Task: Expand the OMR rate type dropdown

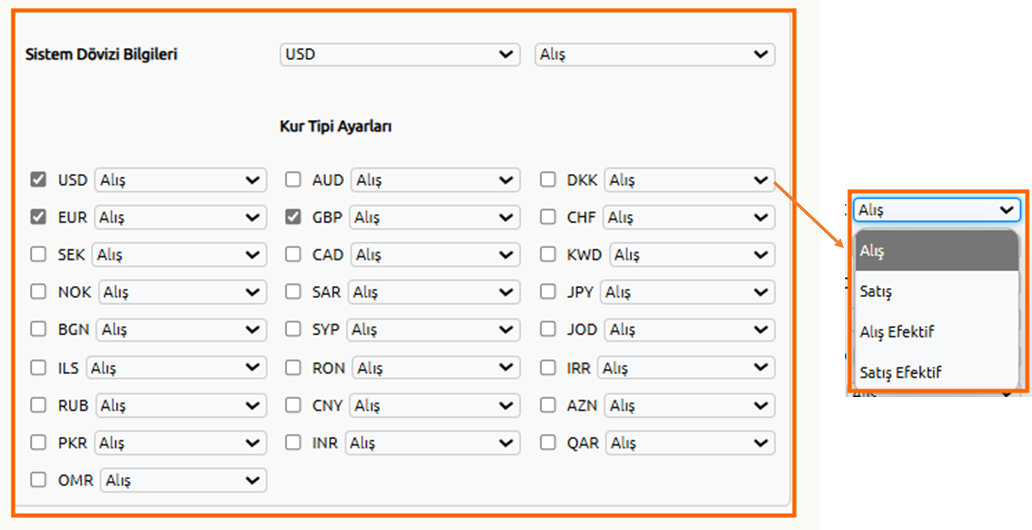Action: pos(184,481)
